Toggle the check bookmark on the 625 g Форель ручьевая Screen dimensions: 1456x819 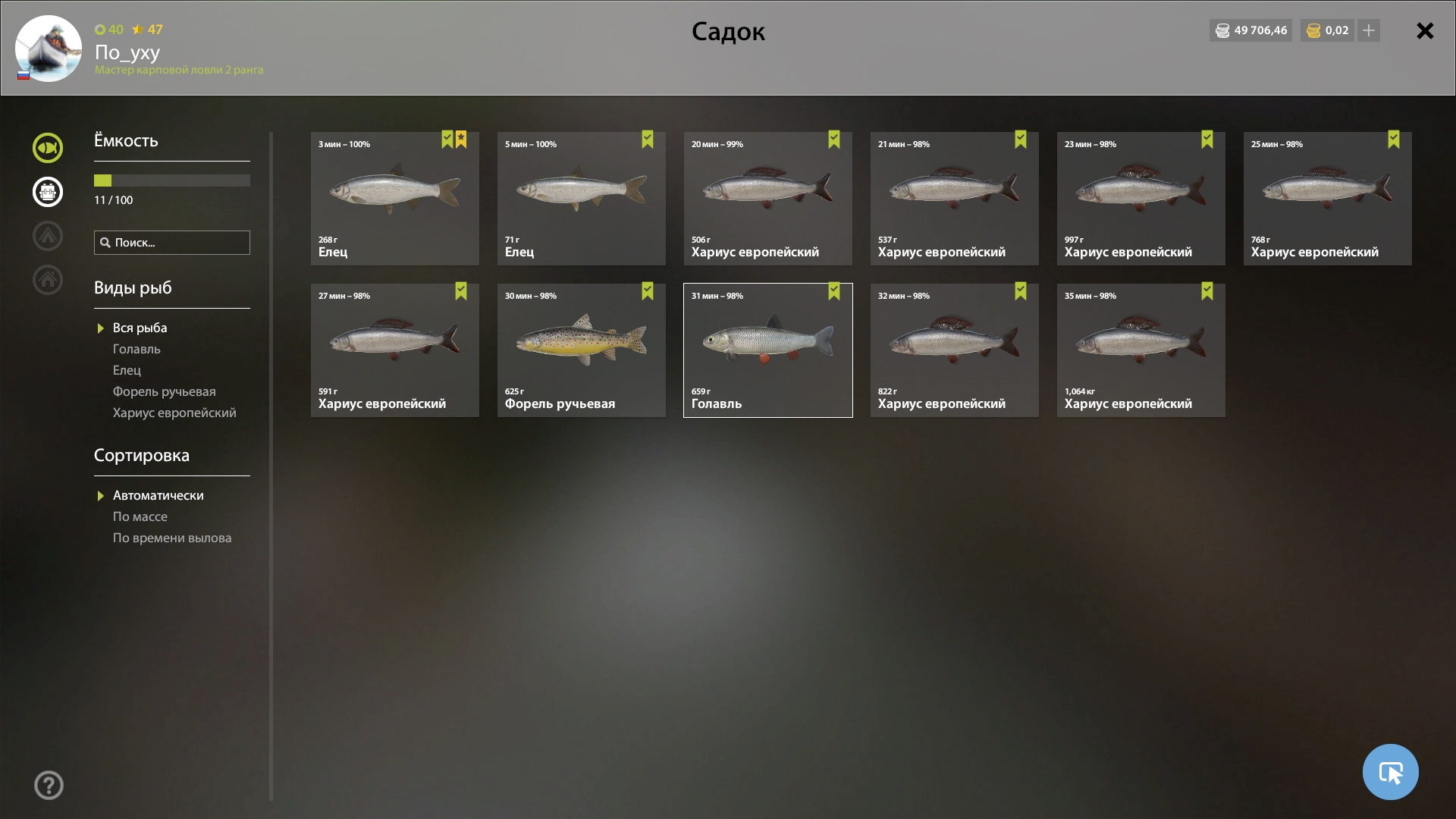coord(648,291)
